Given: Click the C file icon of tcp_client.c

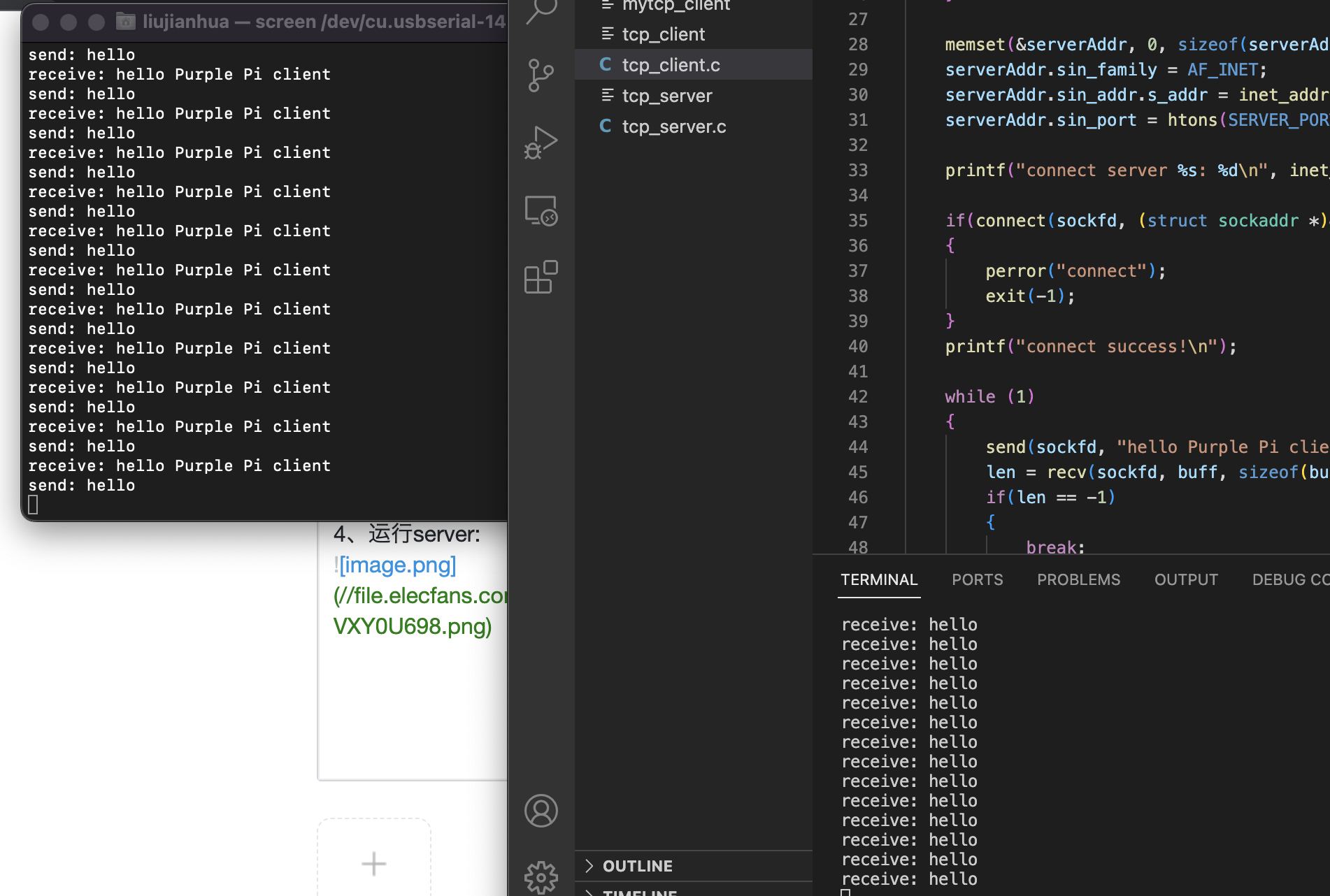Looking at the screenshot, I should (x=606, y=65).
